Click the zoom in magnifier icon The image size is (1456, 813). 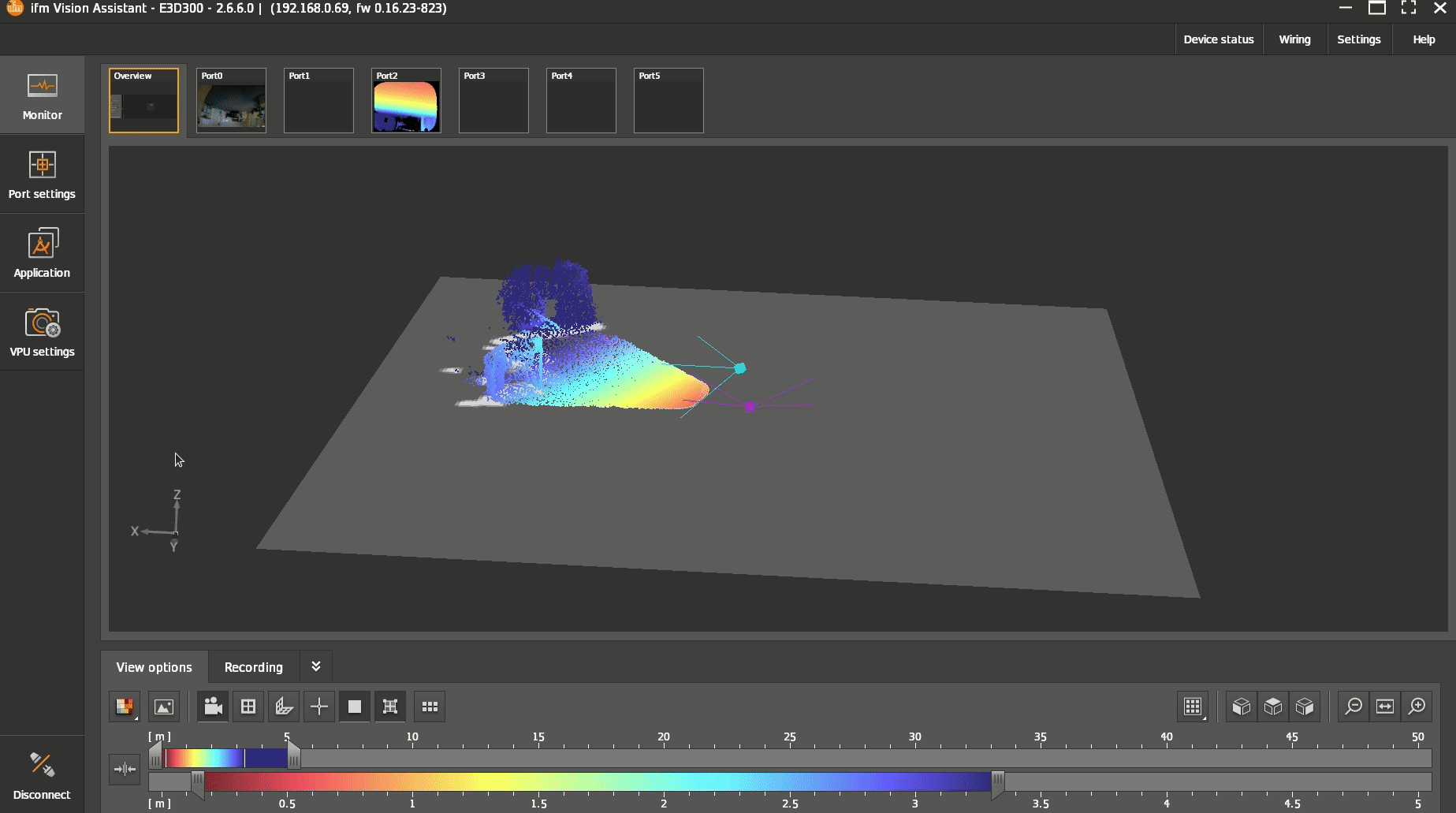(1417, 707)
